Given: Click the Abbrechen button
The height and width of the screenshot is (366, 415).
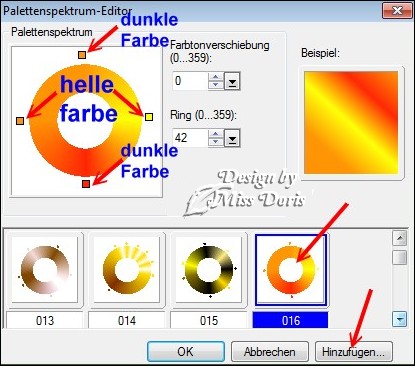Looking at the screenshot, I should click(x=269, y=352).
